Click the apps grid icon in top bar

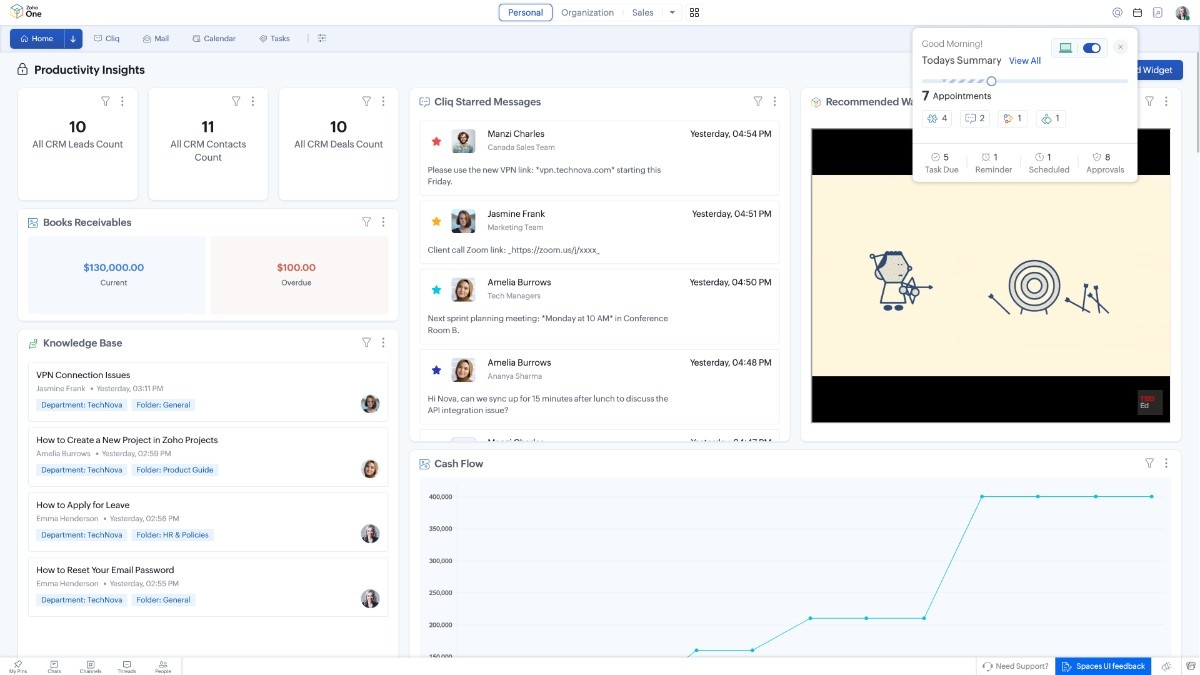click(695, 13)
